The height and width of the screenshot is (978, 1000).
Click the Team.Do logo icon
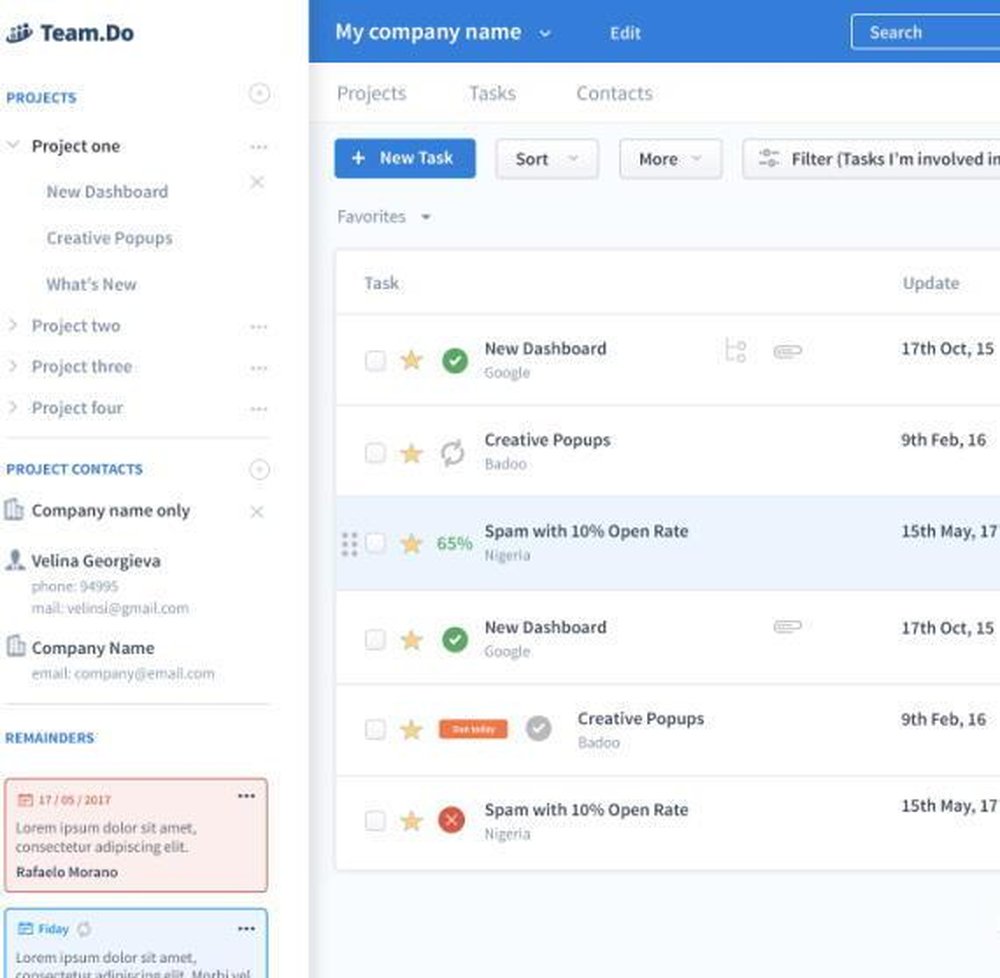(x=19, y=33)
